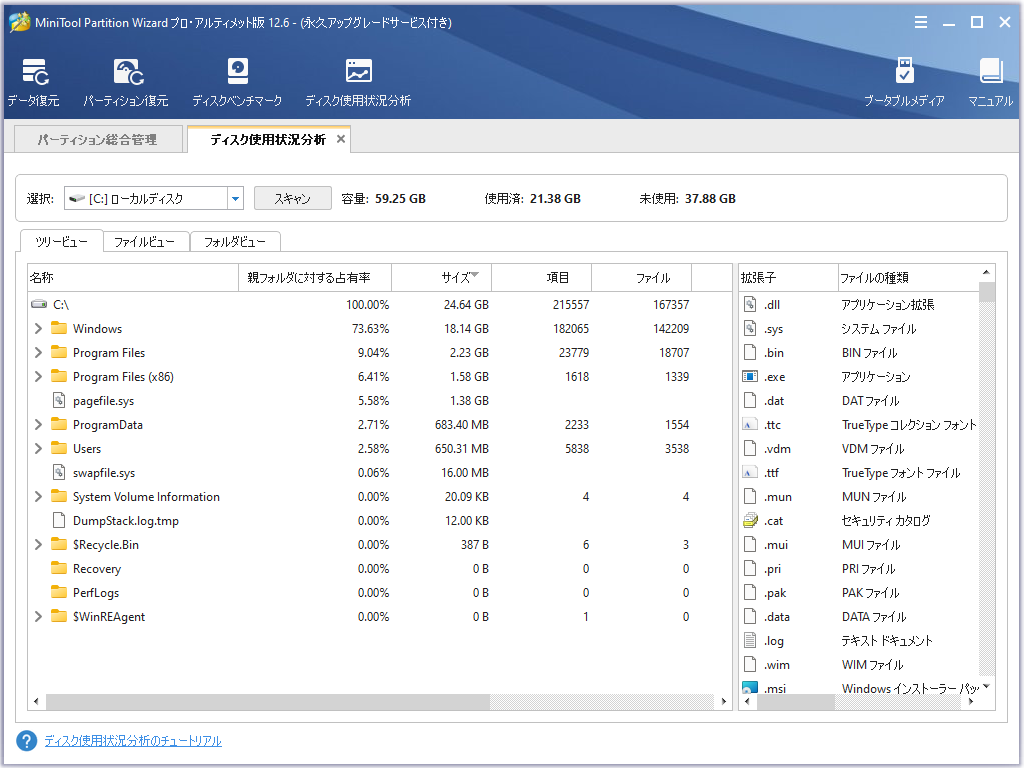The width and height of the screenshot is (1030, 768).
Task: Sort by サイズ column header
Action: [441, 277]
